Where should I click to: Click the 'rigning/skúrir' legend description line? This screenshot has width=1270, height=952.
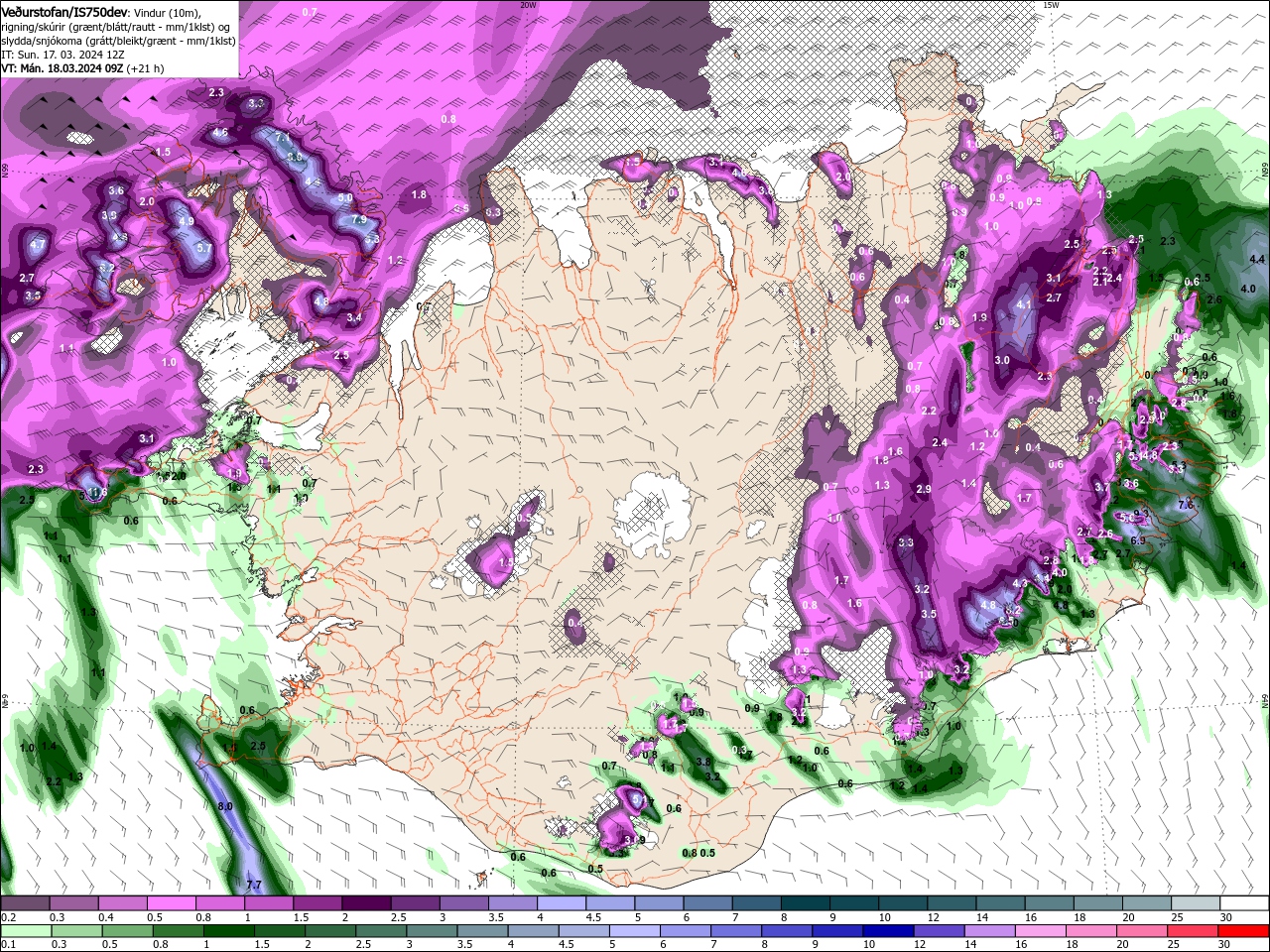click(x=117, y=27)
